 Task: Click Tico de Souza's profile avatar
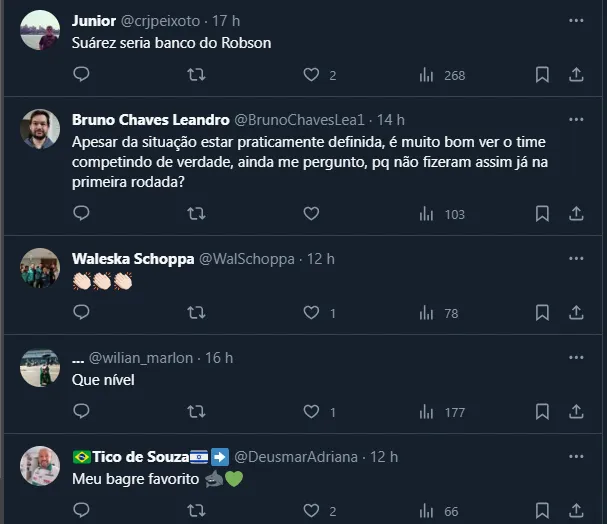(x=40, y=466)
